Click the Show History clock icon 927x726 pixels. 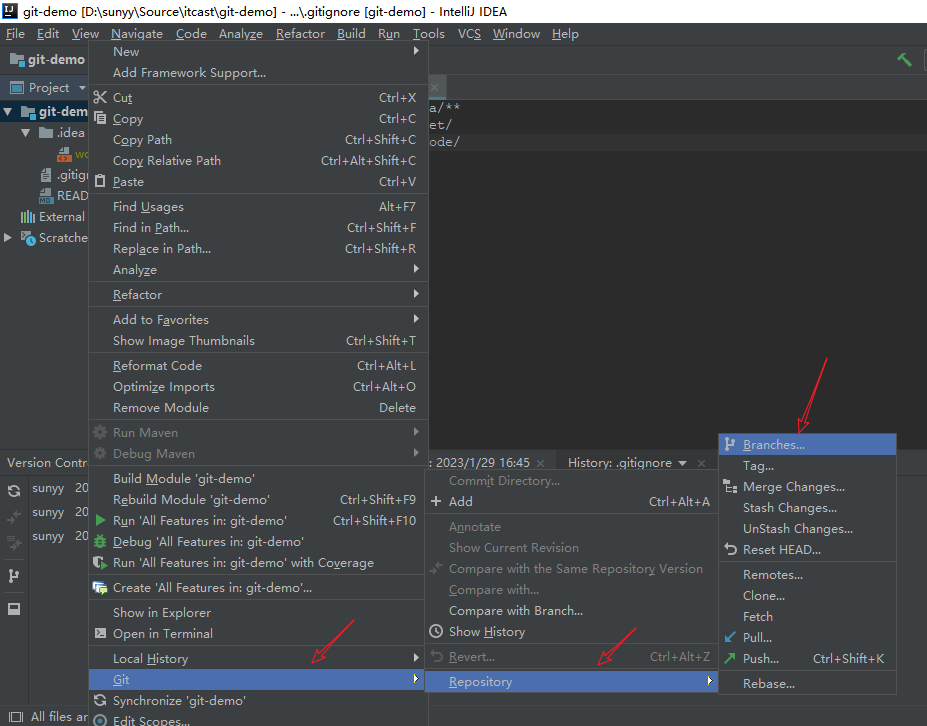(x=436, y=631)
